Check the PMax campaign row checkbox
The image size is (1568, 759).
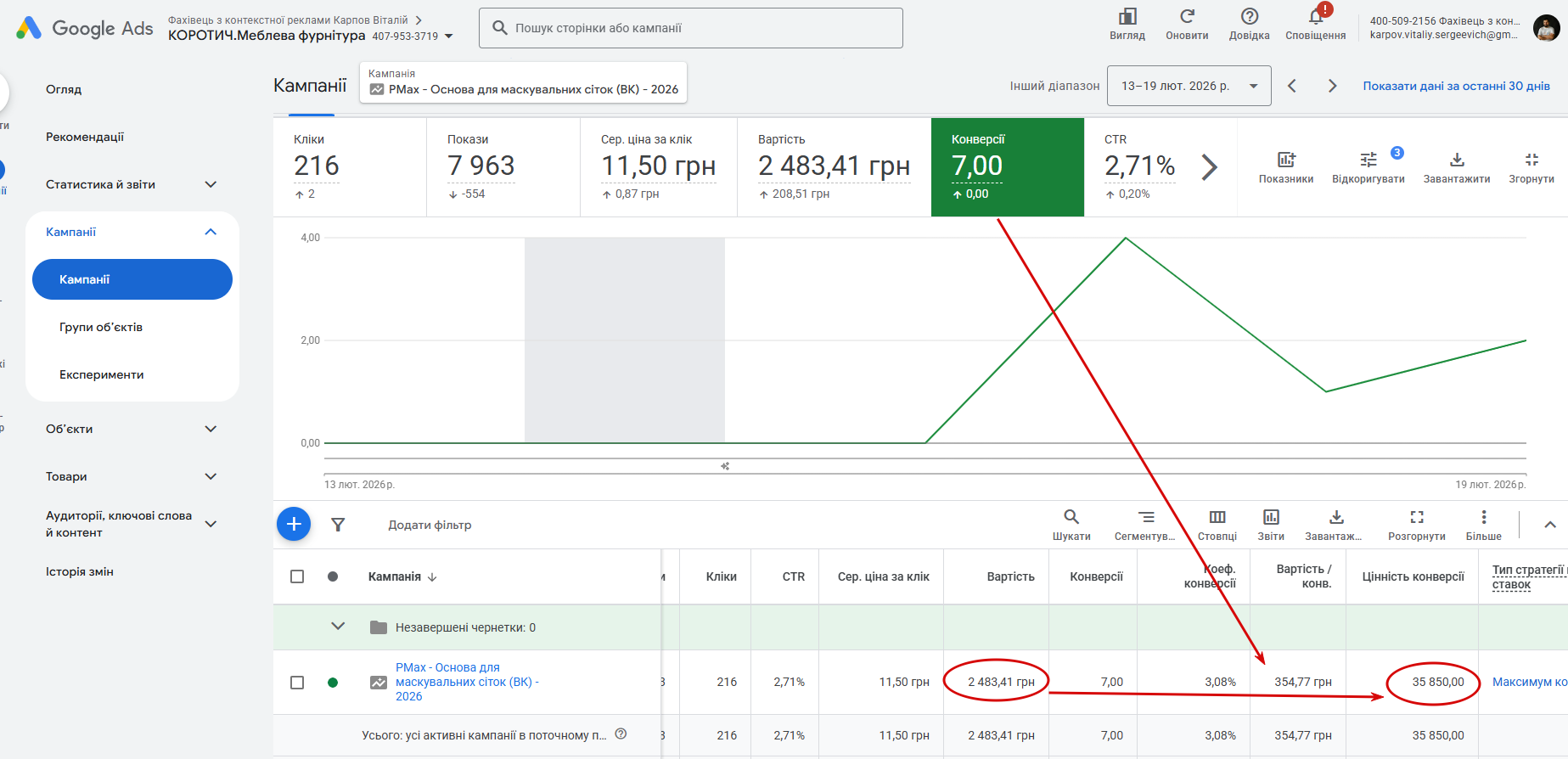pos(297,682)
